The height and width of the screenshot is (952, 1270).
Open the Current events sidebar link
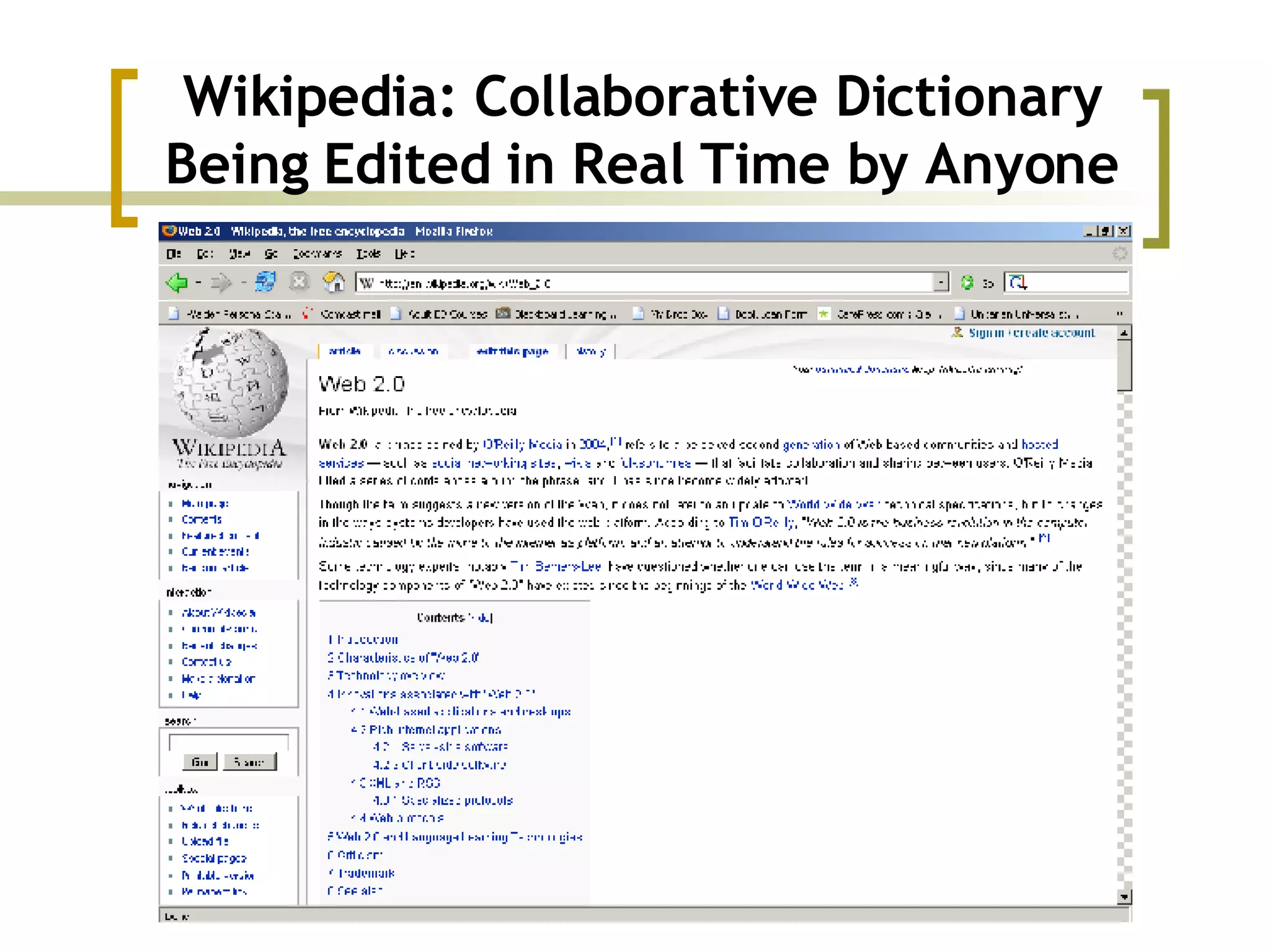pyautogui.click(x=215, y=552)
